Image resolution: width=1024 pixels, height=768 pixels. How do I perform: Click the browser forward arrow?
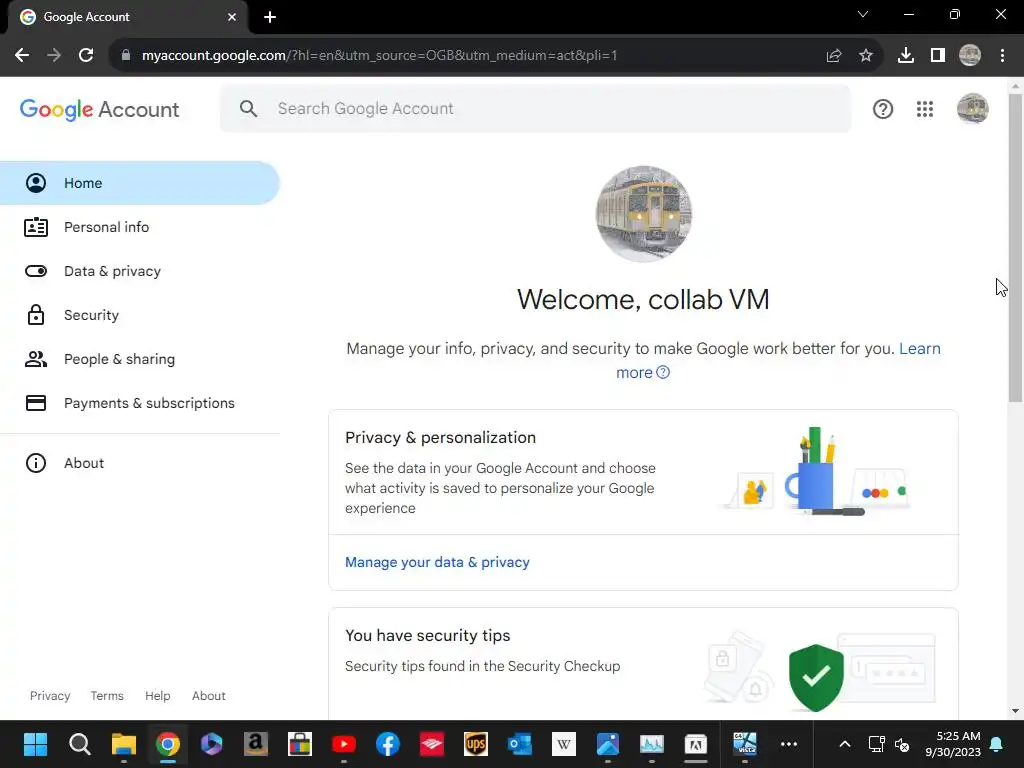[54, 56]
